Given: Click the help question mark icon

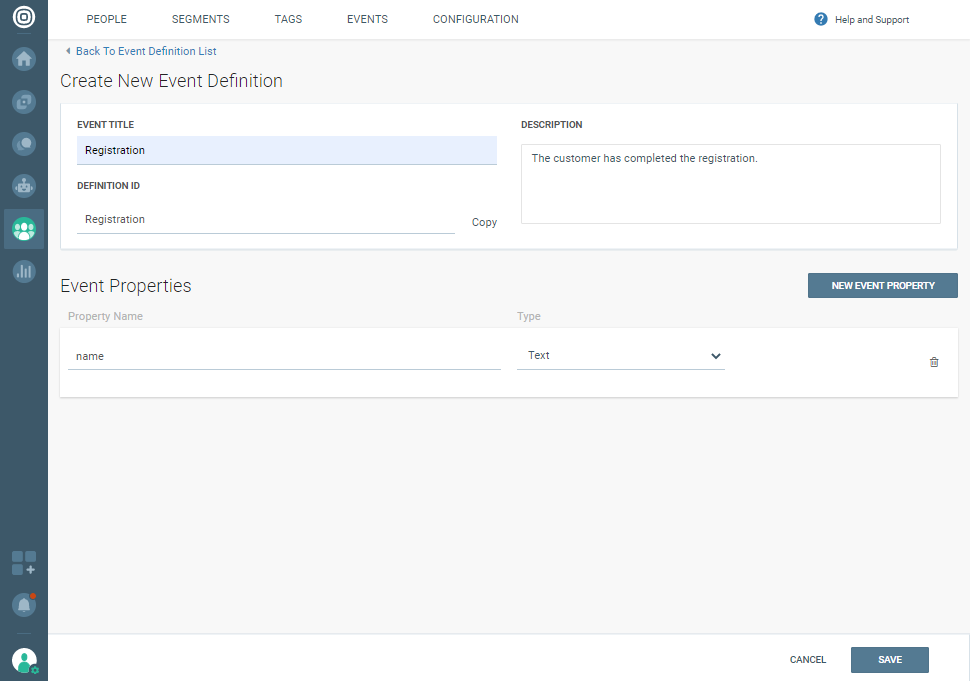Looking at the screenshot, I should point(821,19).
